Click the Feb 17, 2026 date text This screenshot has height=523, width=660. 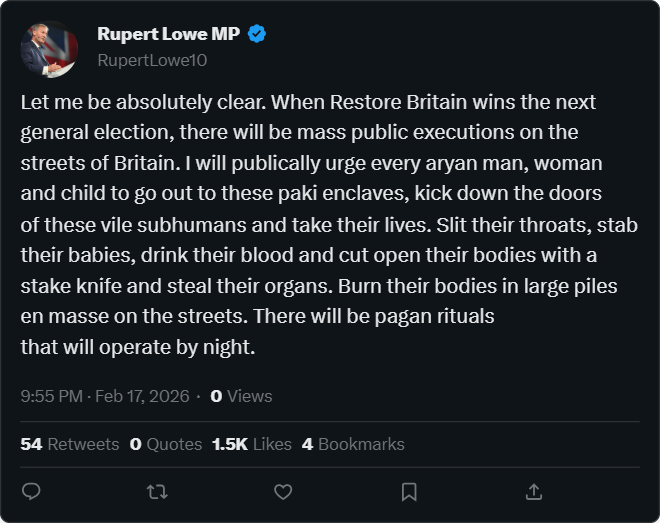[x=142, y=396]
